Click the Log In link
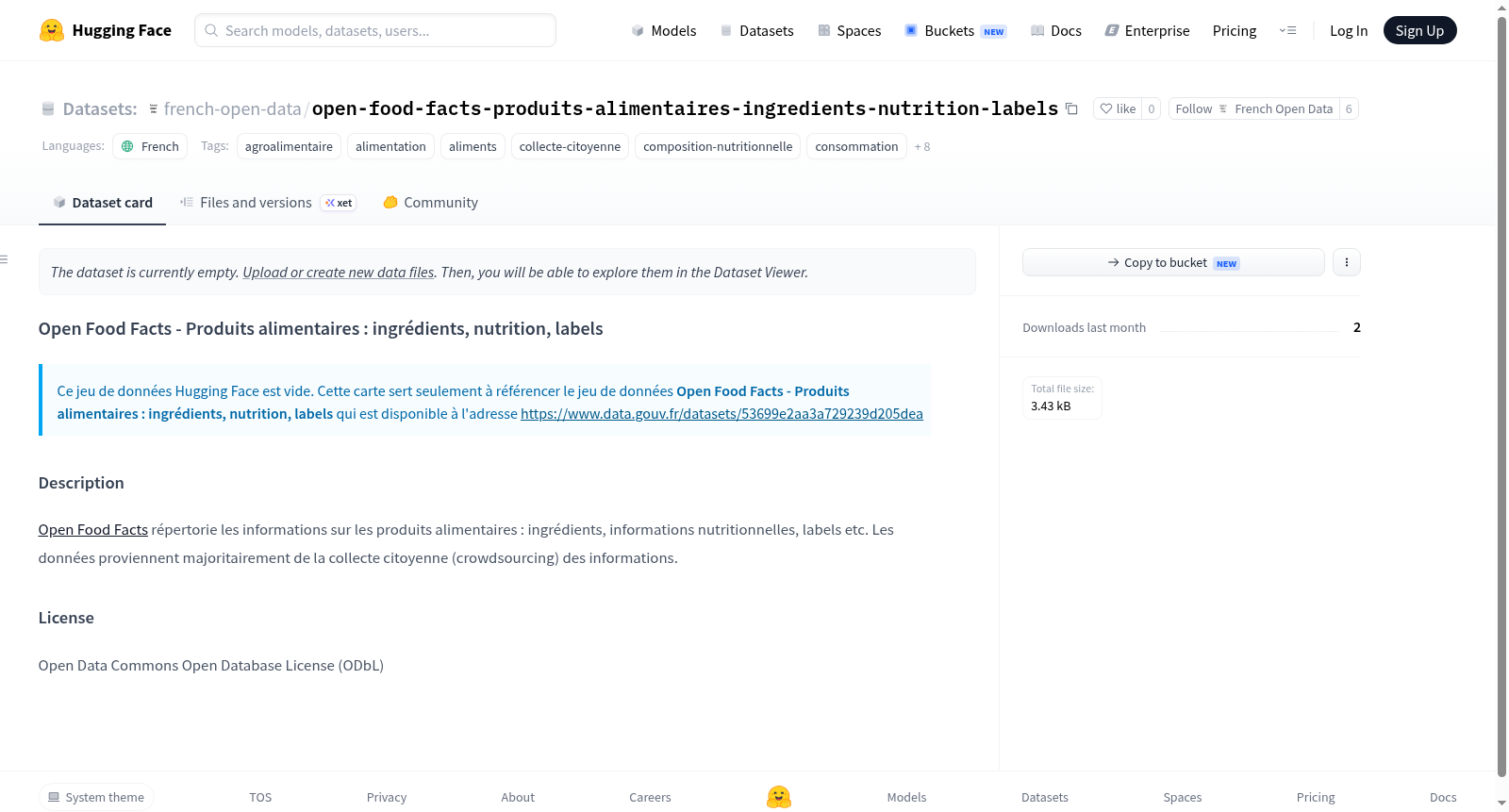The image size is (1509, 812). [x=1349, y=30]
